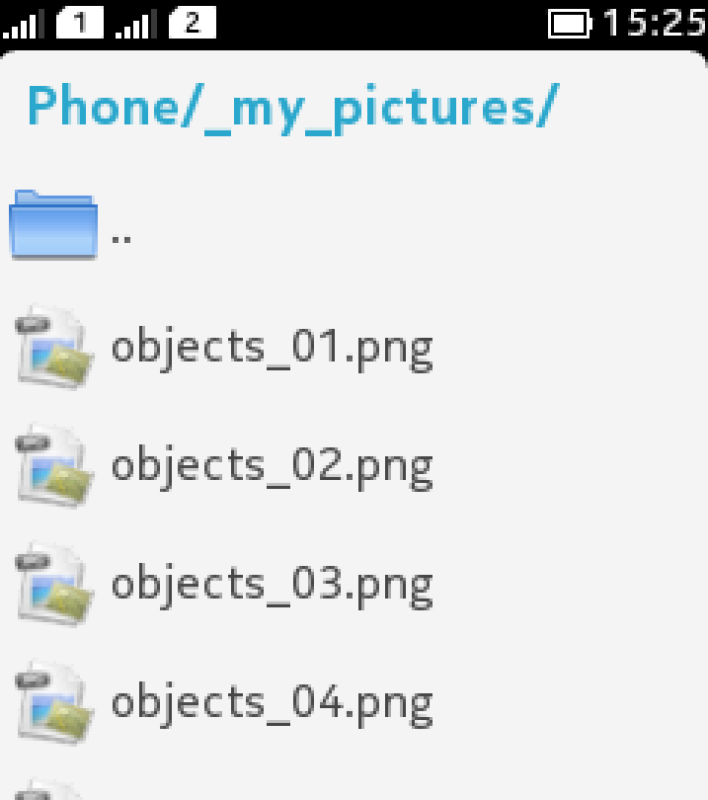Tap the SIM card 1 badge

click(80, 22)
